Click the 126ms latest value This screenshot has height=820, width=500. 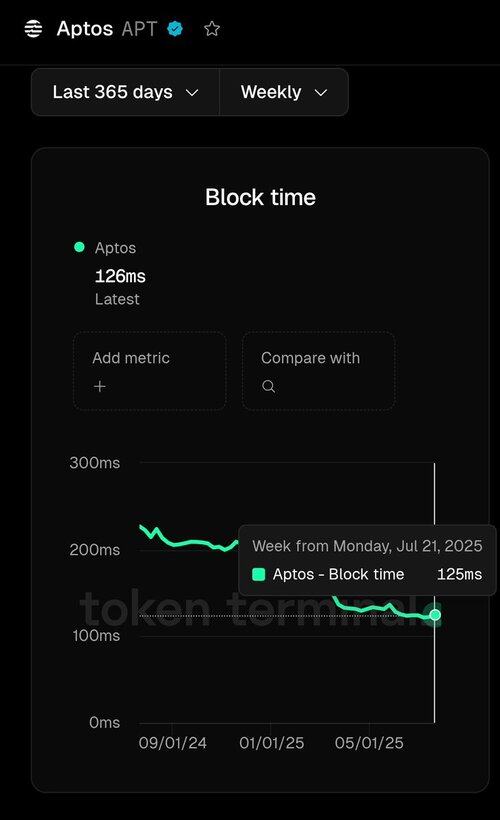(x=120, y=276)
